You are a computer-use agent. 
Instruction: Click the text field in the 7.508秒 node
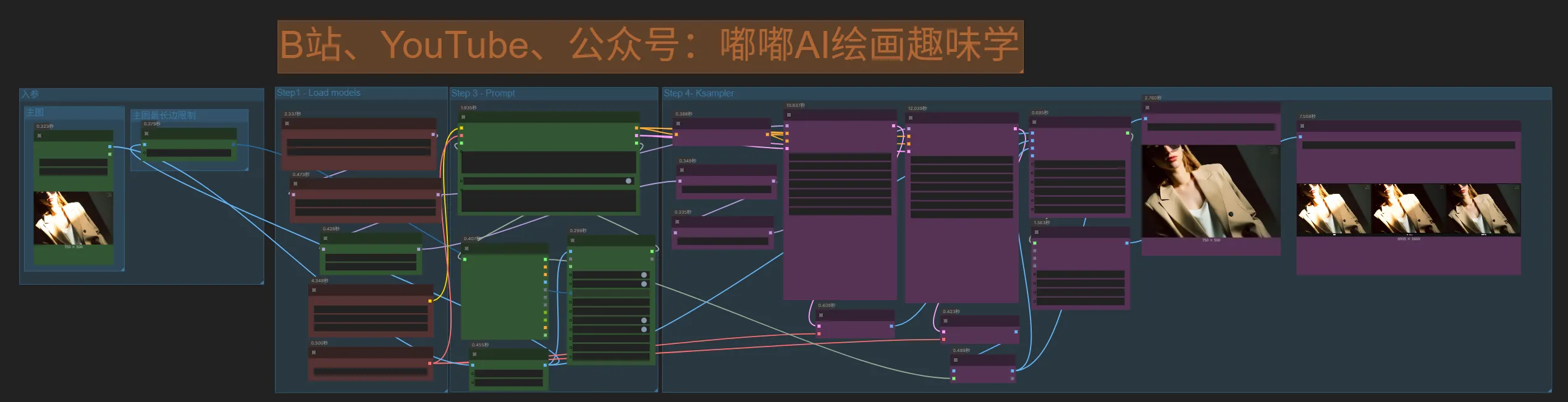pos(1408,145)
